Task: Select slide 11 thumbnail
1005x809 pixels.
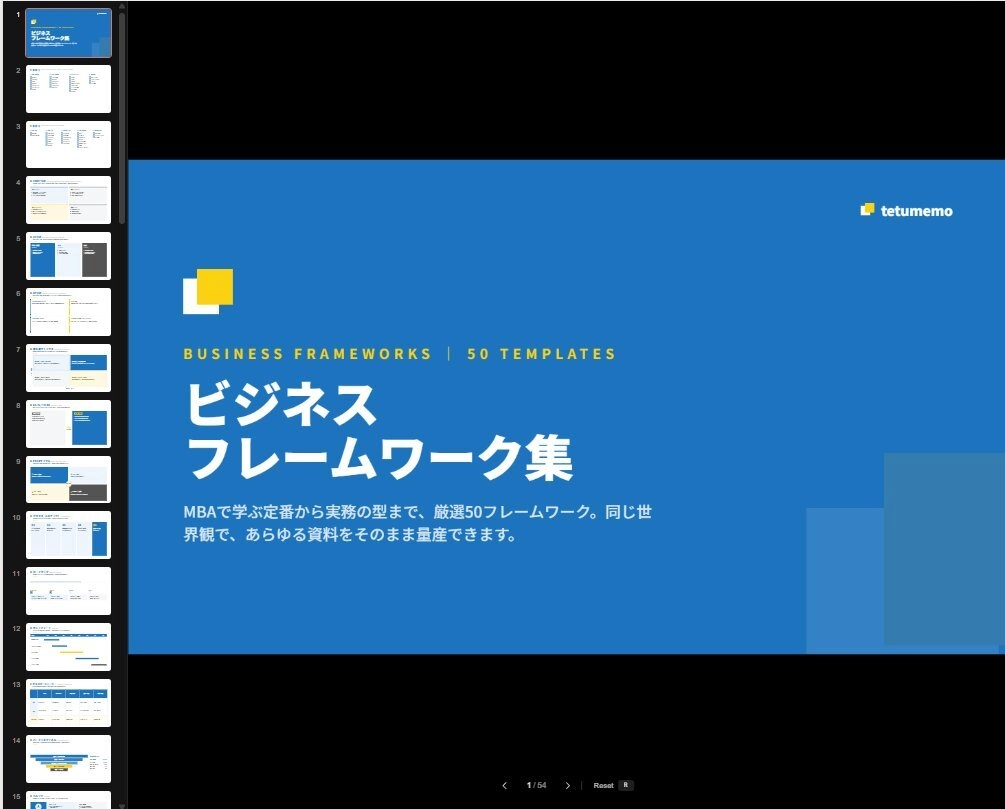Action: [x=69, y=591]
